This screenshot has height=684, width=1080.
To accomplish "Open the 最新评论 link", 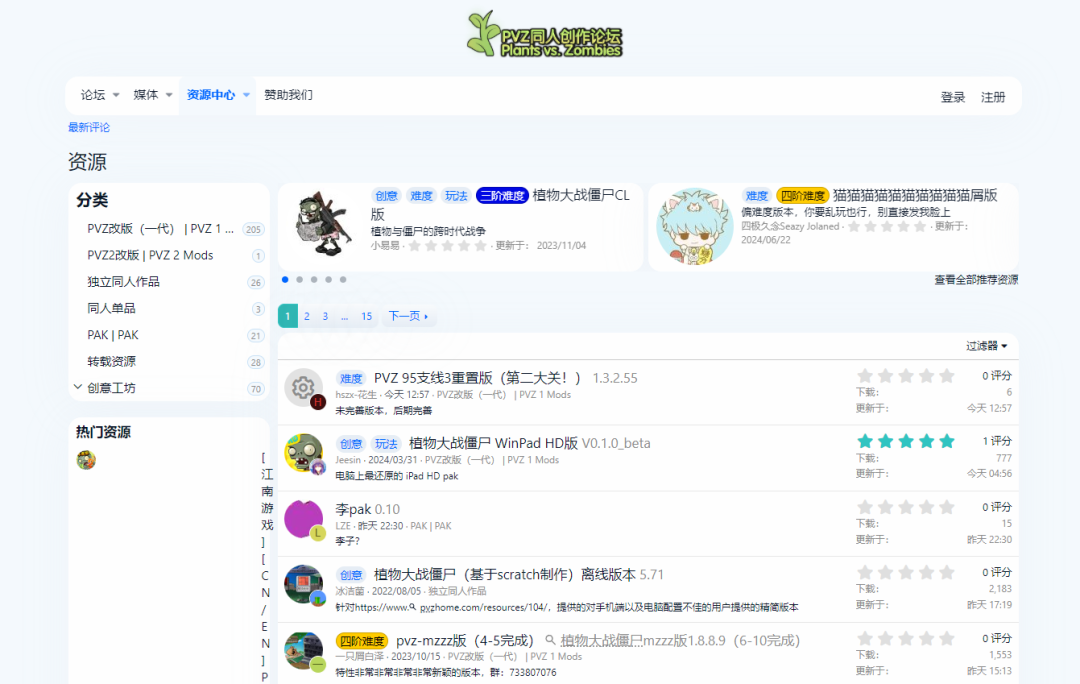I will pyautogui.click(x=89, y=127).
